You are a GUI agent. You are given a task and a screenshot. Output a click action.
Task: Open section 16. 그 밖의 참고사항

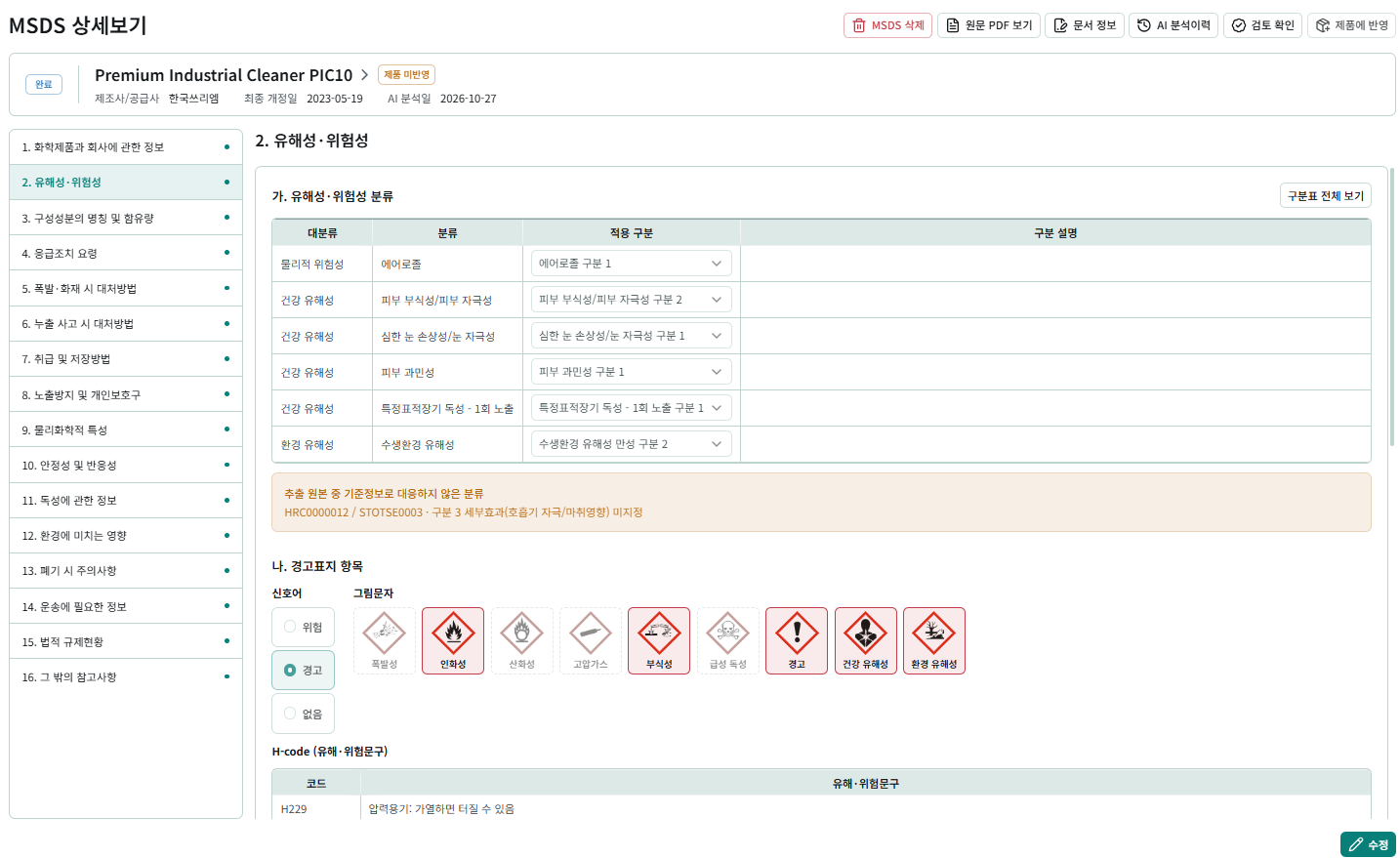click(126, 676)
